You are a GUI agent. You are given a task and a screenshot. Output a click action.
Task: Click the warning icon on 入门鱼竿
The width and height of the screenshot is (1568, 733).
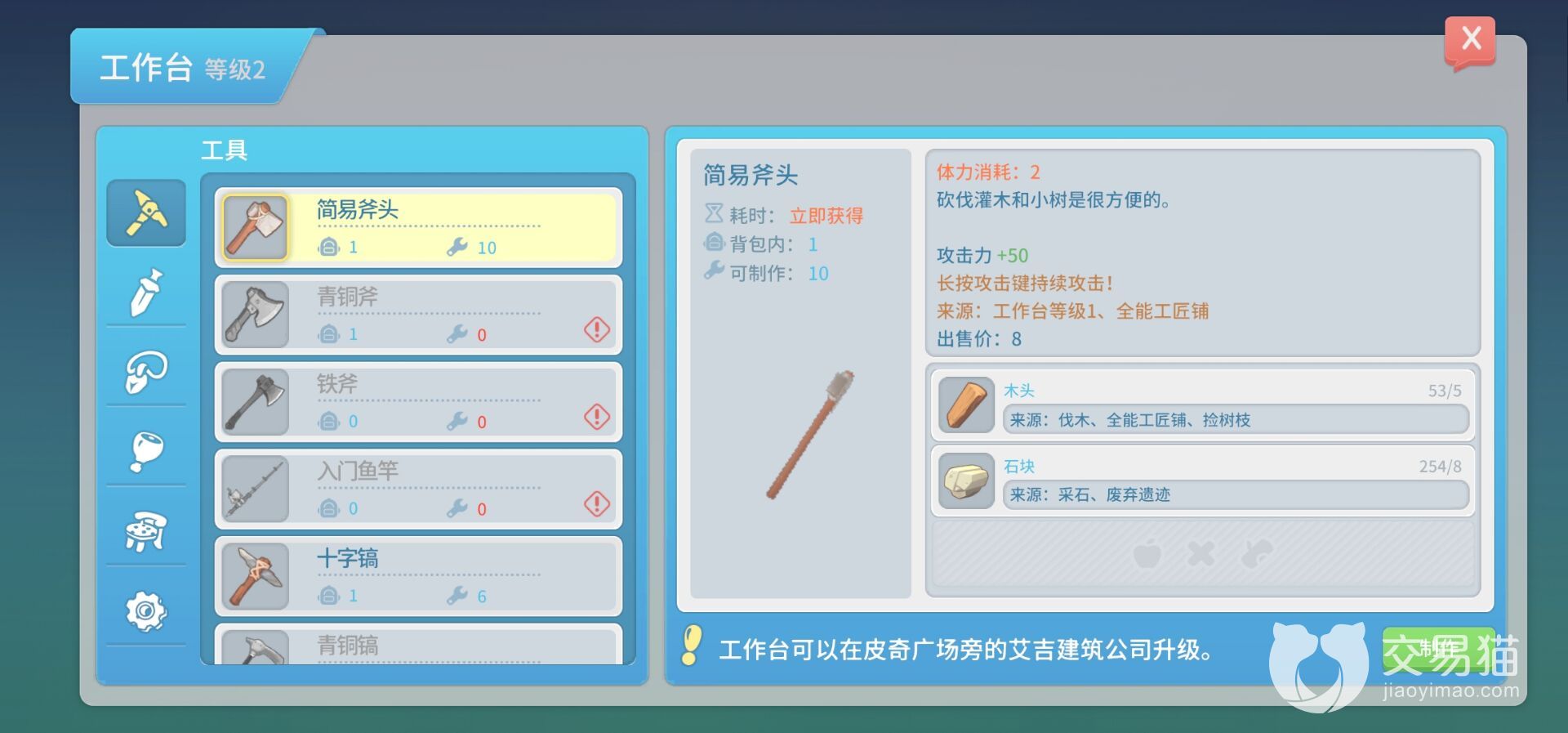click(x=597, y=503)
